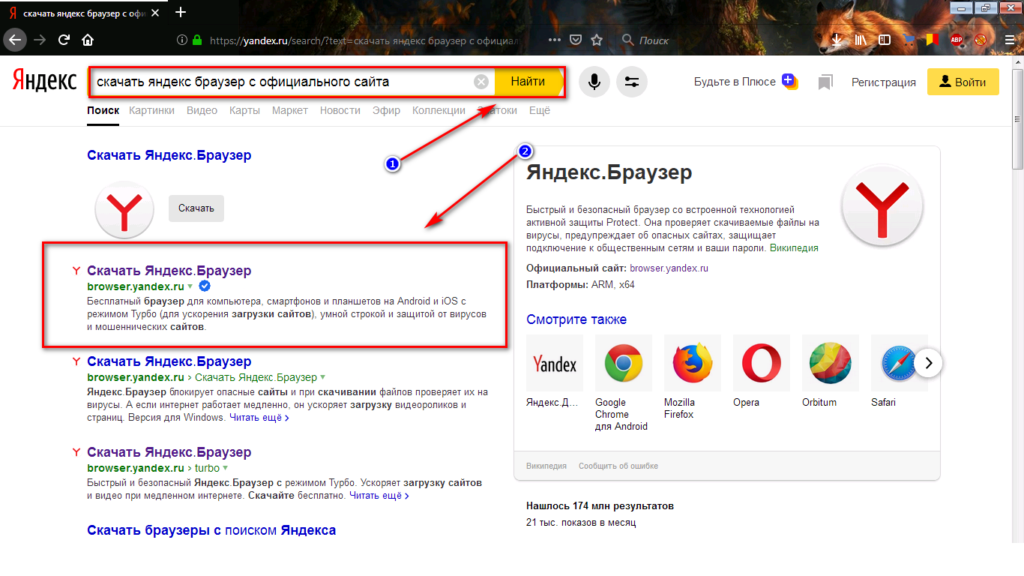This screenshot has height=576, width=1024.
Task: Click the verified checkmark beside browser.yandex.ru
Action: tap(204, 286)
